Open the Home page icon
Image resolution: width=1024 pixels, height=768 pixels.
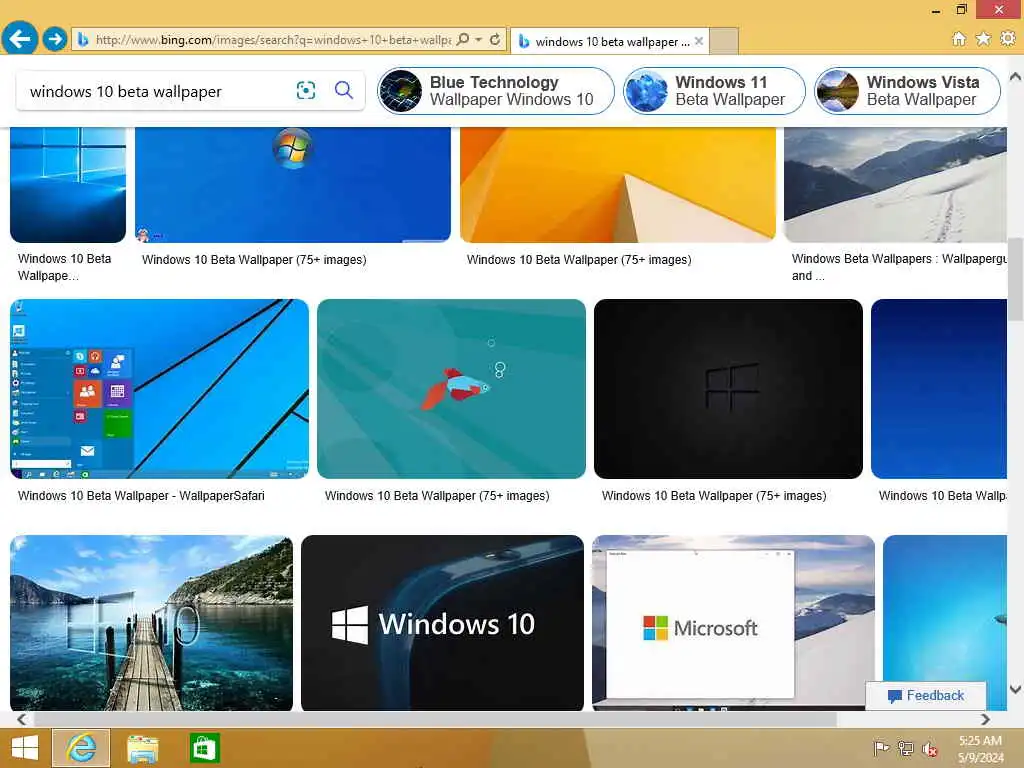[x=959, y=39]
